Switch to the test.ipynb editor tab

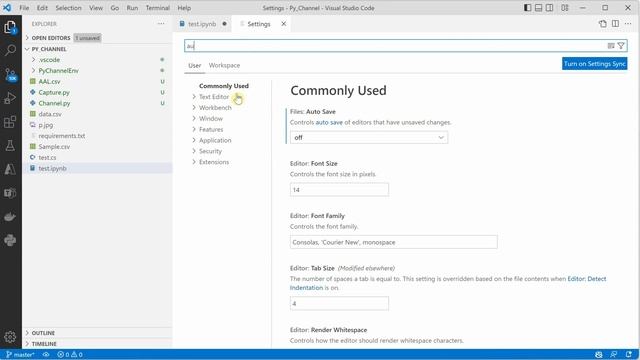[x=203, y=24]
